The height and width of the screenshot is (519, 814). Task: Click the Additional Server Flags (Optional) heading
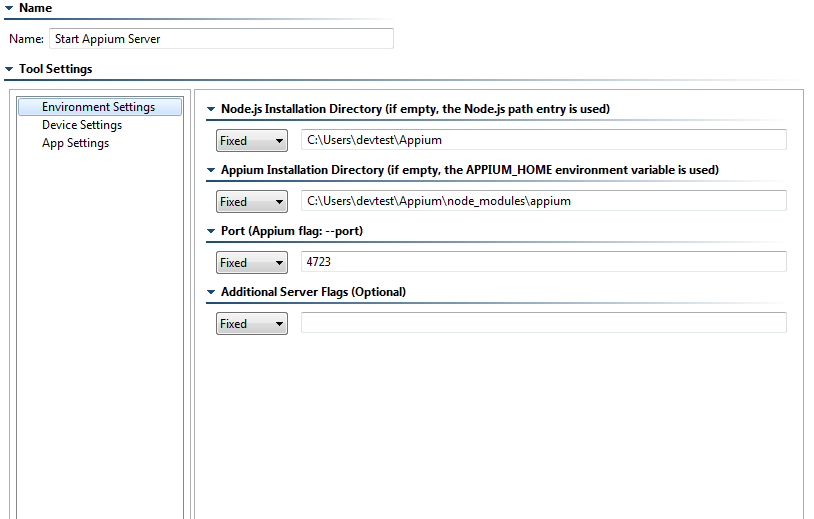tap(314, 292)
